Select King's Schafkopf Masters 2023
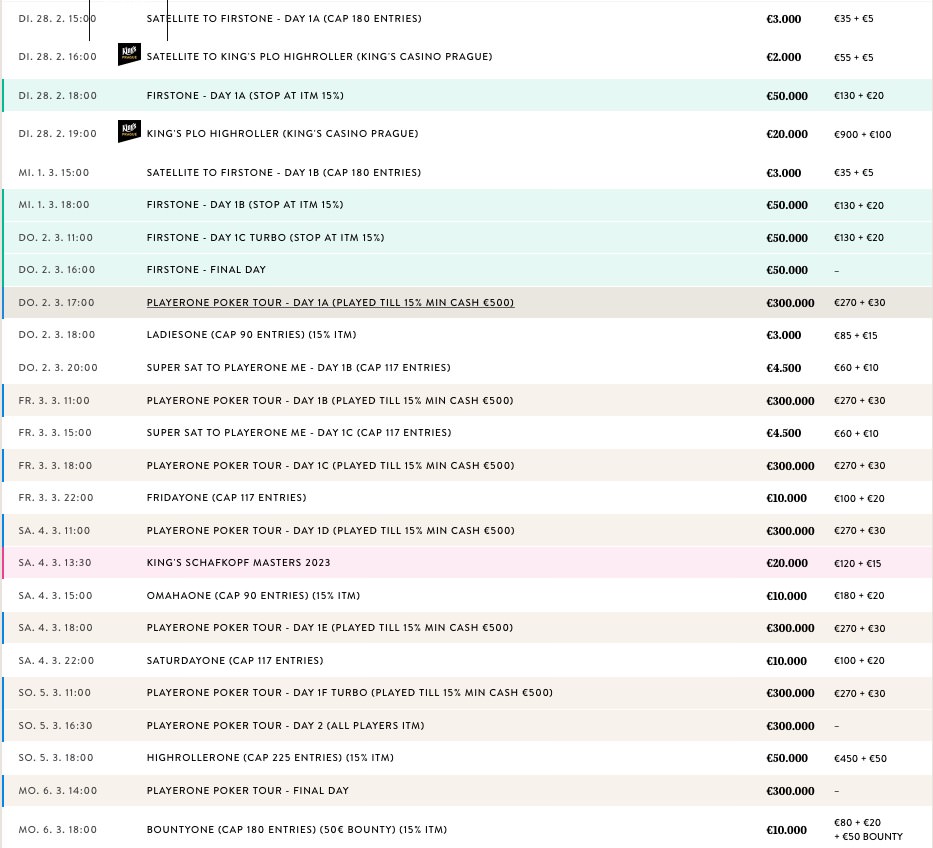The height and width of the screenshot is (848, 933). [x=238, y=563]
